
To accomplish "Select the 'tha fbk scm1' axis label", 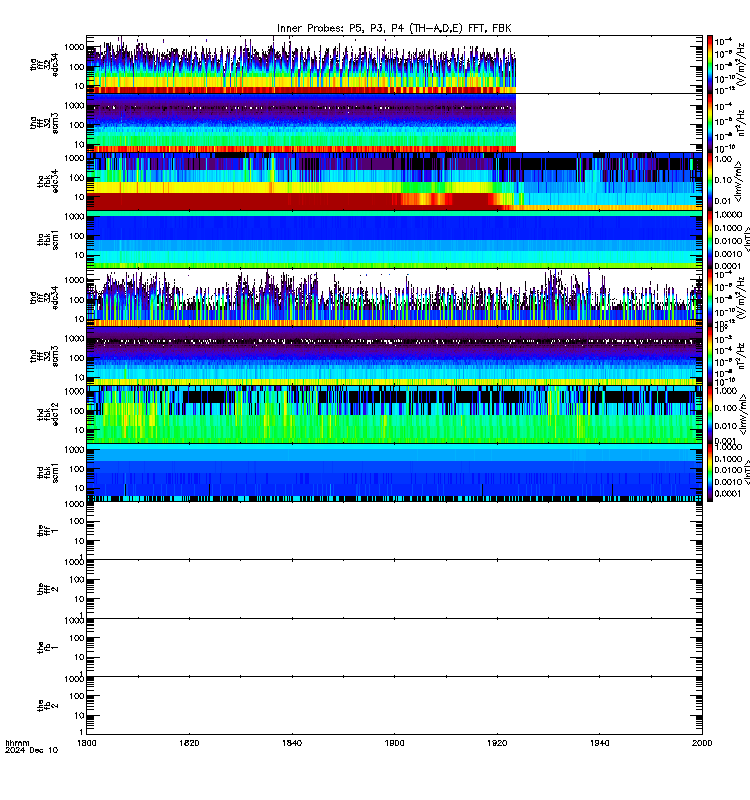I will (x=48, y=240).
